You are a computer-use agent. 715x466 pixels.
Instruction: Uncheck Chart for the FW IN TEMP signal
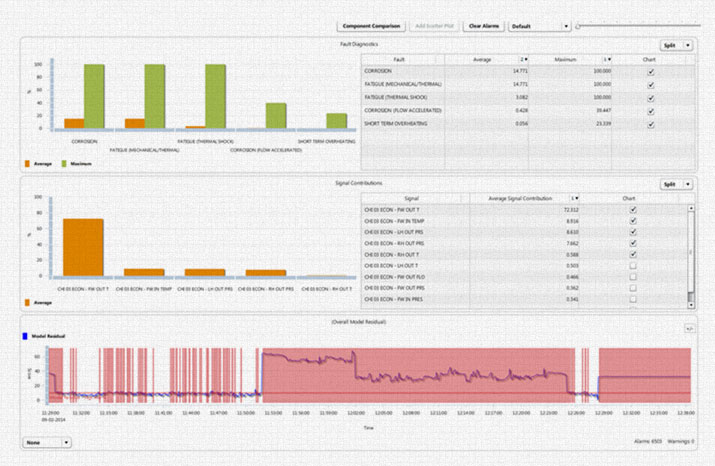tap(633, 221)
